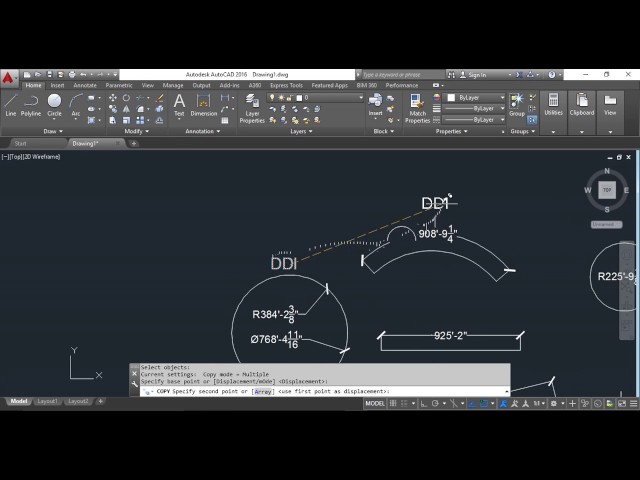Screen dimensions: 640x480
Task: Expand the Modify panel dropdown
Action: [x=136, y=131]
